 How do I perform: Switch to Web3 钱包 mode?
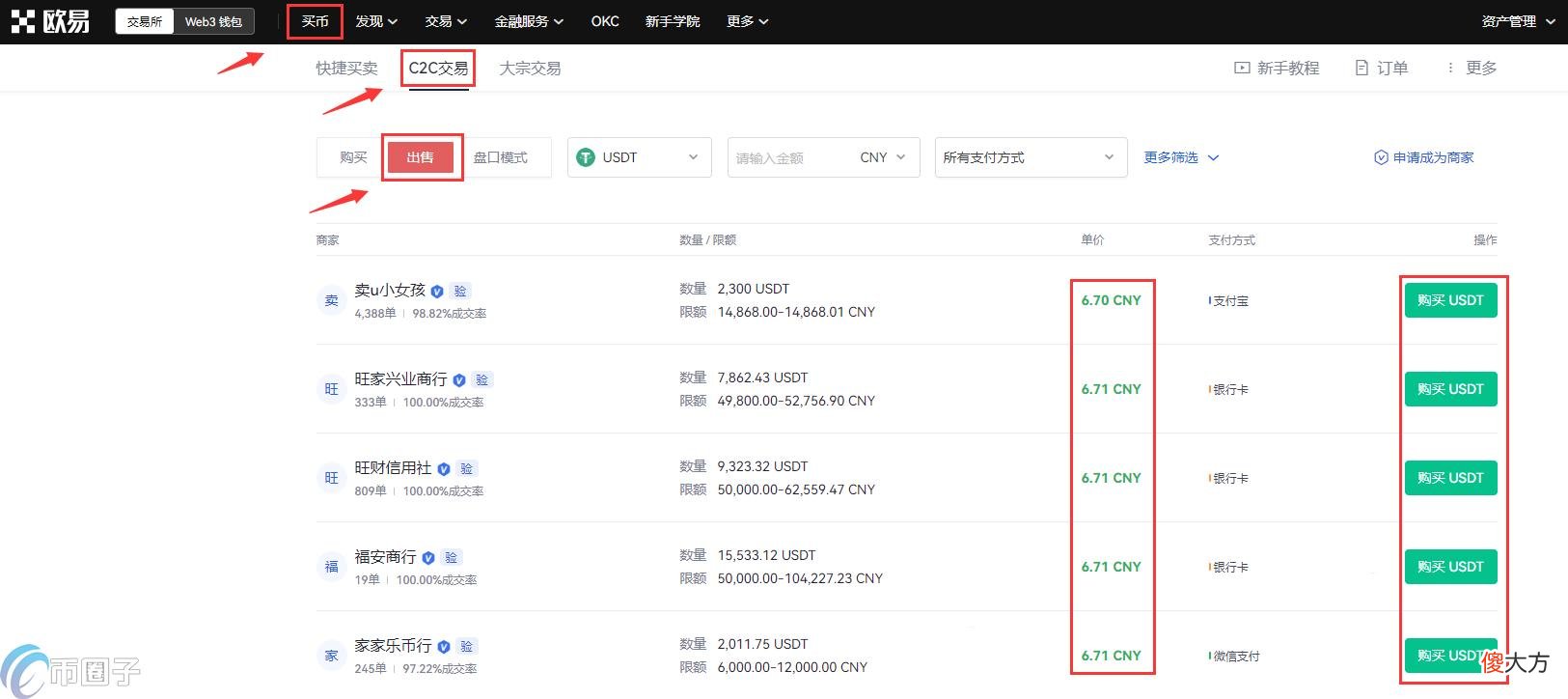click(x=213, y=21)
